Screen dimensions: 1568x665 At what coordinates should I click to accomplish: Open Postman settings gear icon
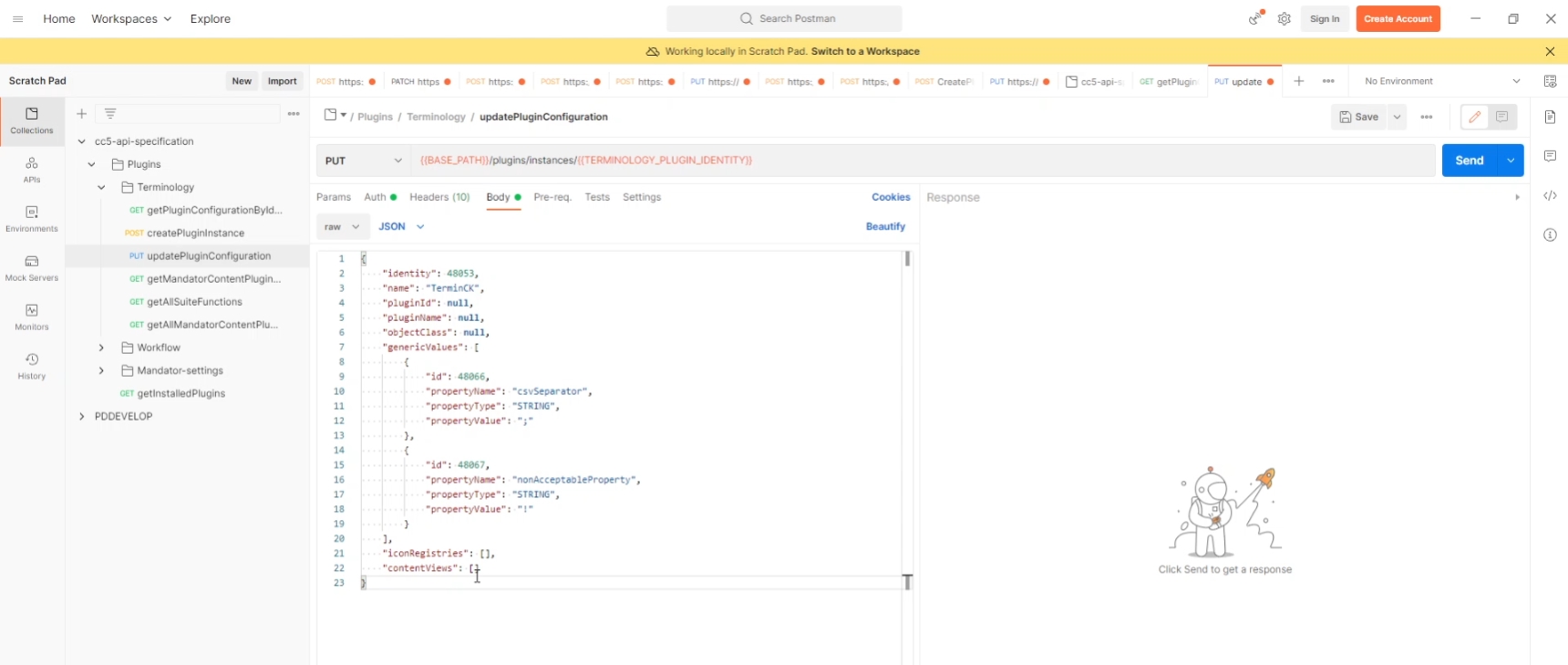click(x=1284, y=19)
